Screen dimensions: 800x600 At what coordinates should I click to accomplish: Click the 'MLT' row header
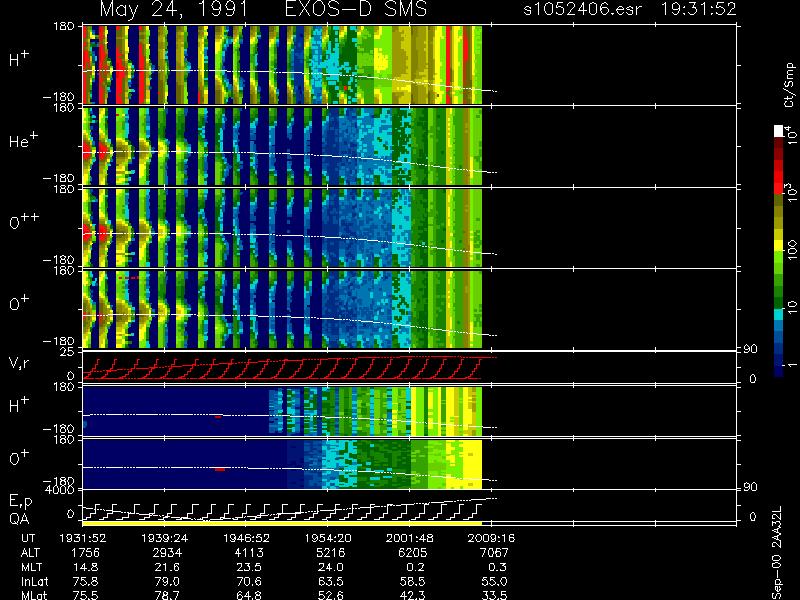click(31, 567)
